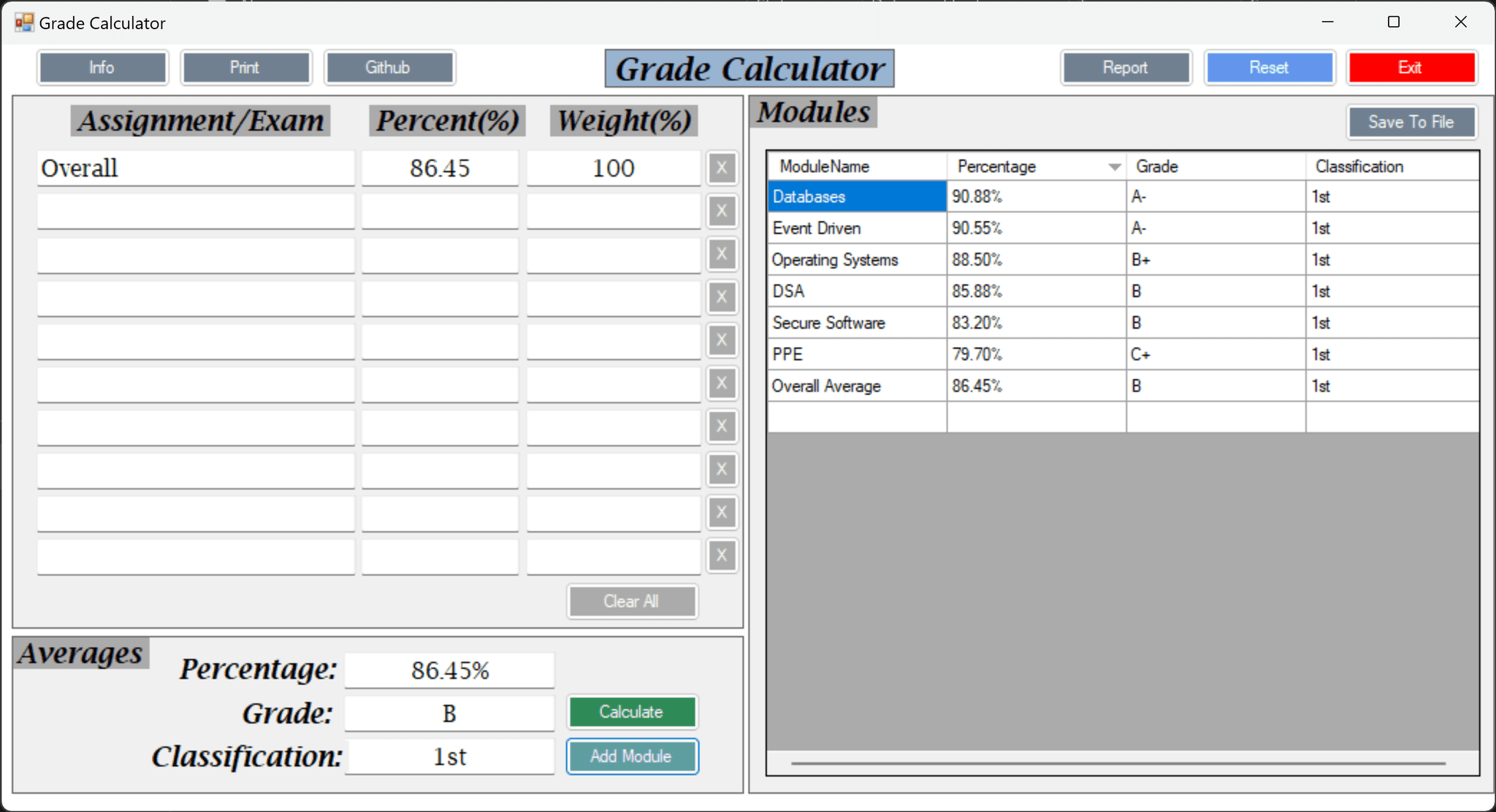Image resolution: width=1496 pixels, height=812 pixels.
Task: Click the Overall assignment name field
Action: [196, 168]
